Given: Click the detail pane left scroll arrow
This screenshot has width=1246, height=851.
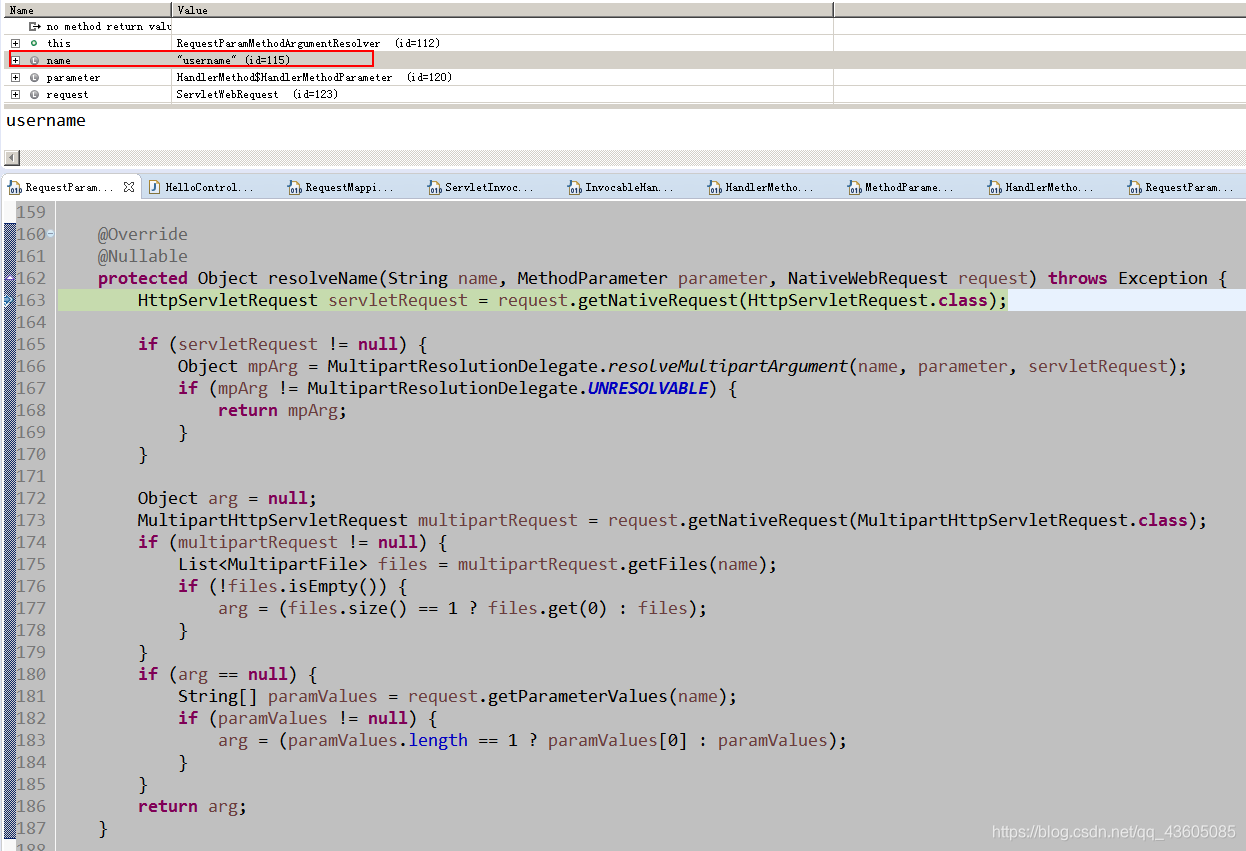Looking at the screenshot, I should (x=12, y=158).
